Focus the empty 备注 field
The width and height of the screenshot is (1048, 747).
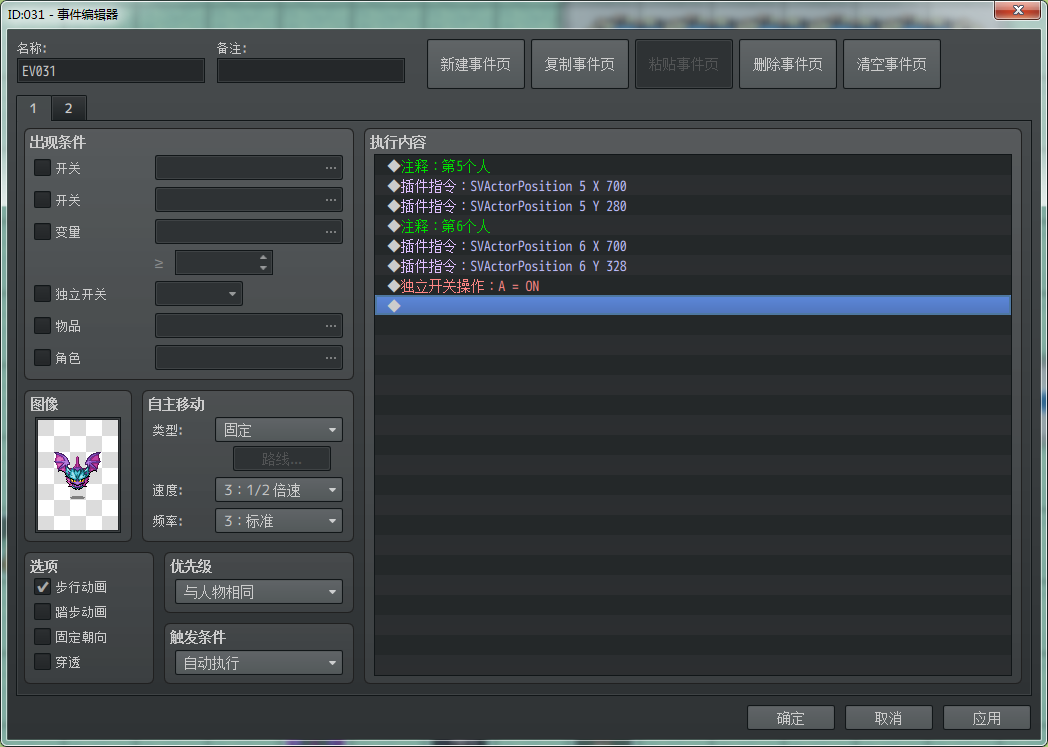tap(311, 71)
